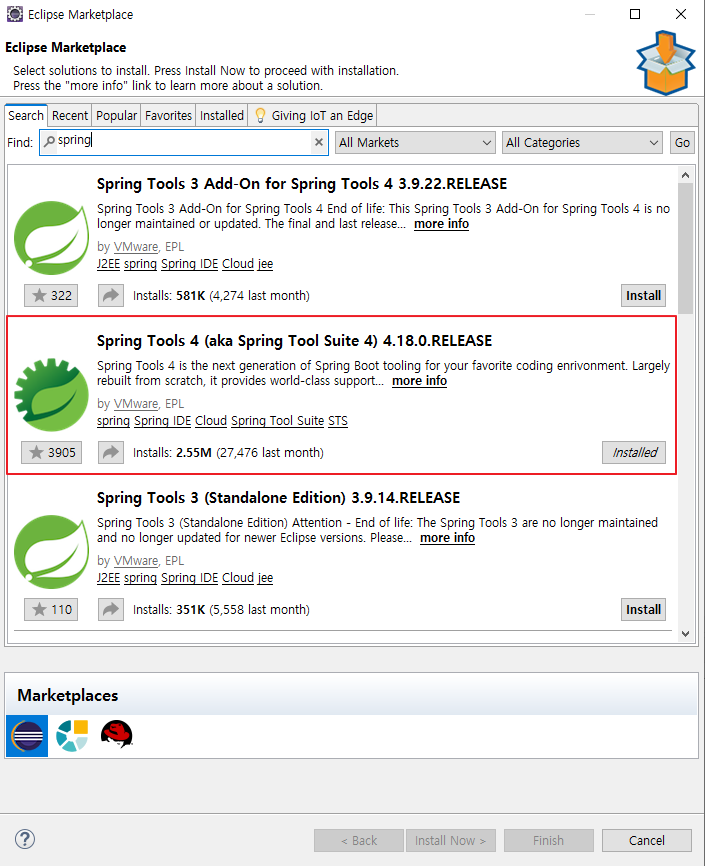The height and width of the screenshot is (866, 705).
Task: Click the Spring Tool Suite tag
Action: click(277, 421)
